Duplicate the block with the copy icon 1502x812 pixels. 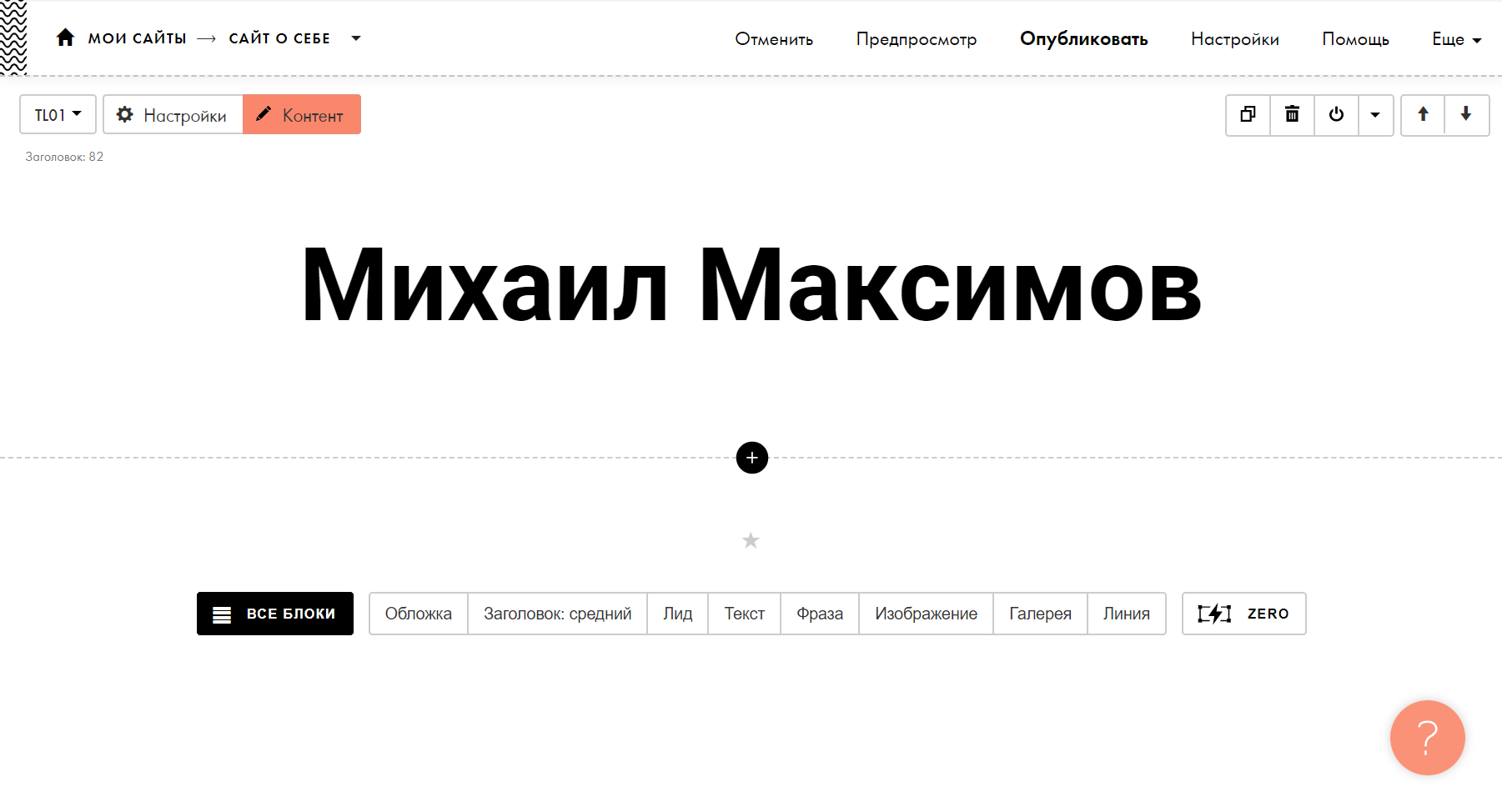pyautogui.click(x=1248, y=114)
